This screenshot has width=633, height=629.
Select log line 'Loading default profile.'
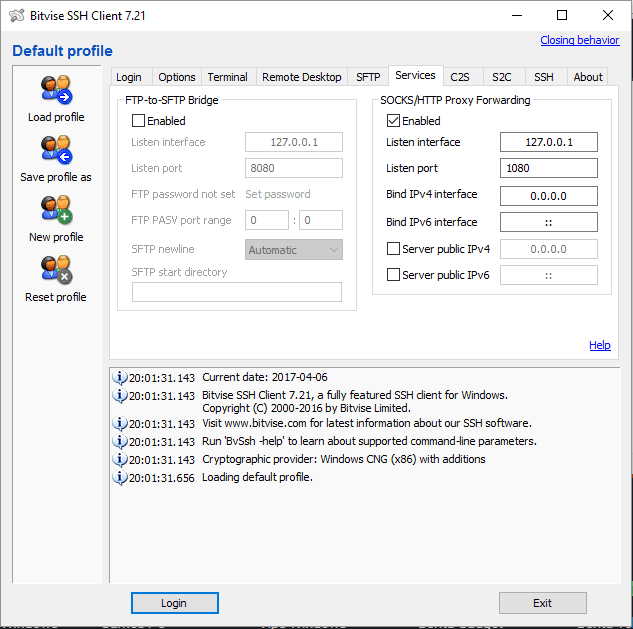[257, 477]
